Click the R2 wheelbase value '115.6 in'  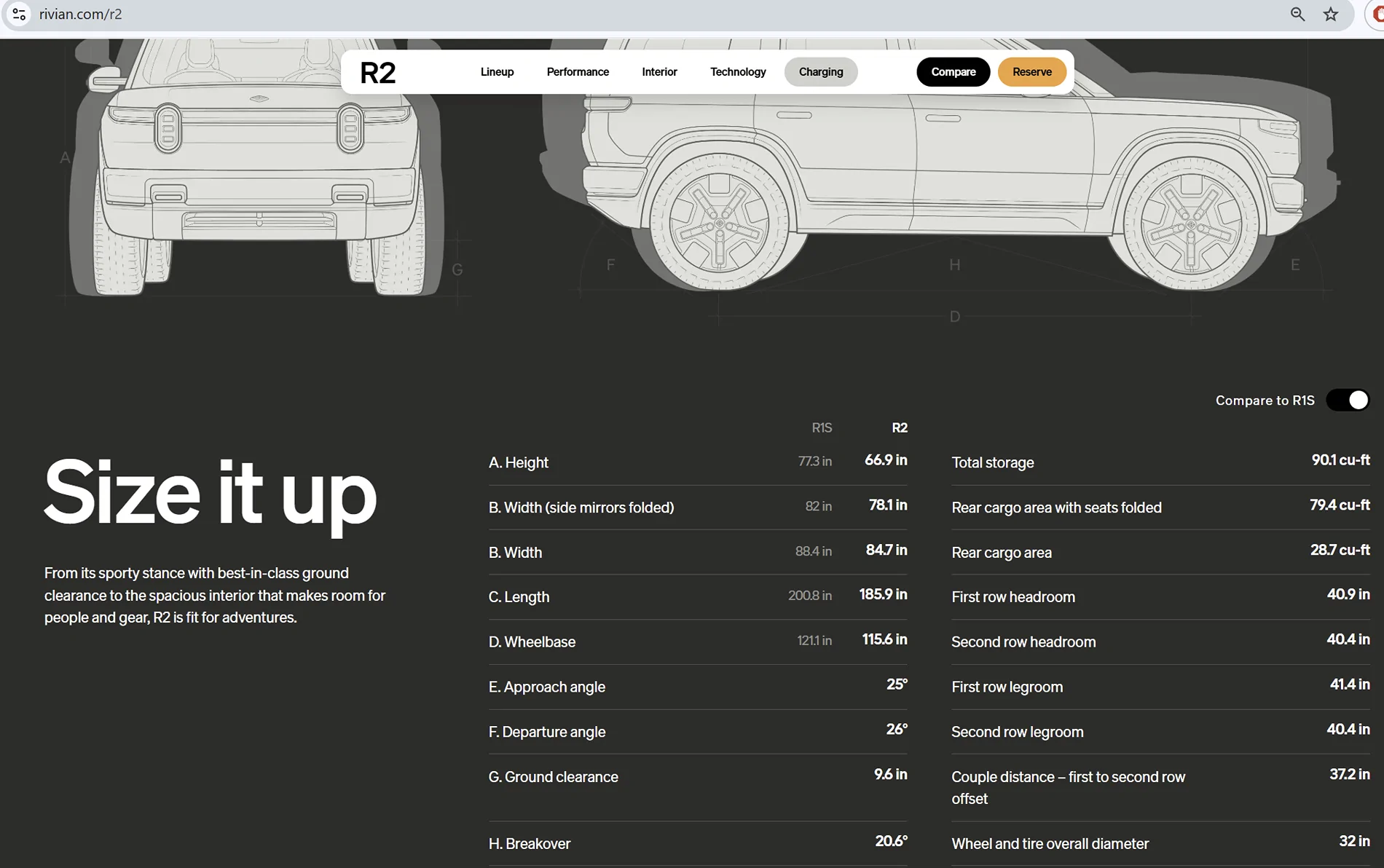[885, 639]
